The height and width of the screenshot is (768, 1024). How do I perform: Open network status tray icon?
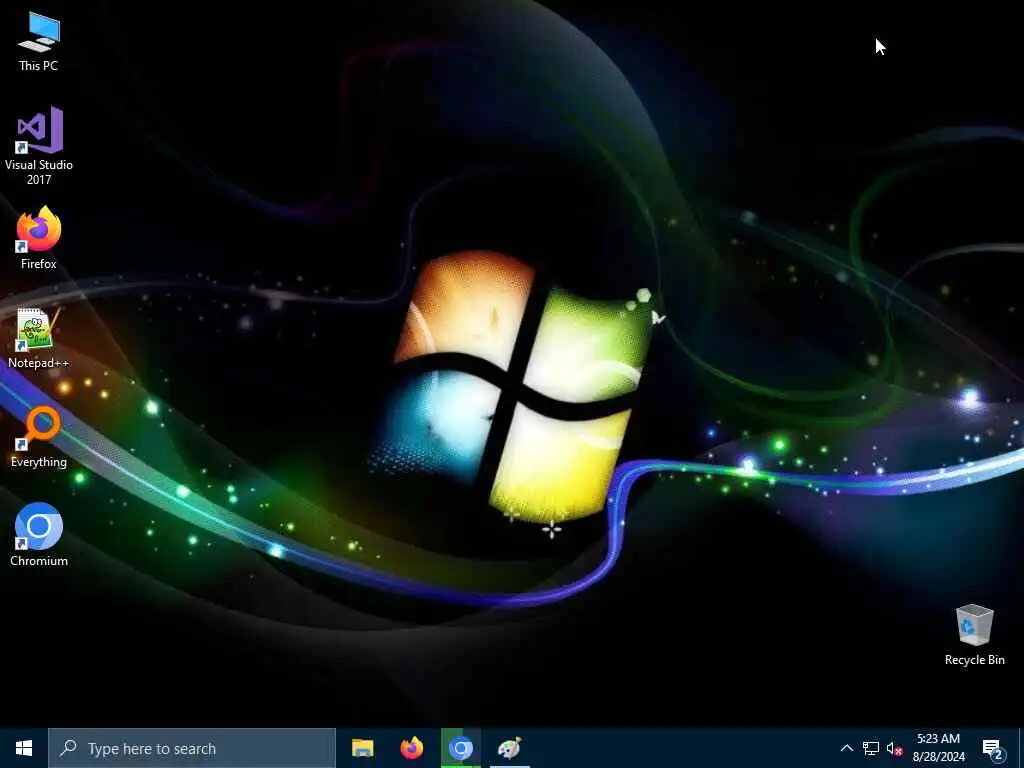pos(871,748)
